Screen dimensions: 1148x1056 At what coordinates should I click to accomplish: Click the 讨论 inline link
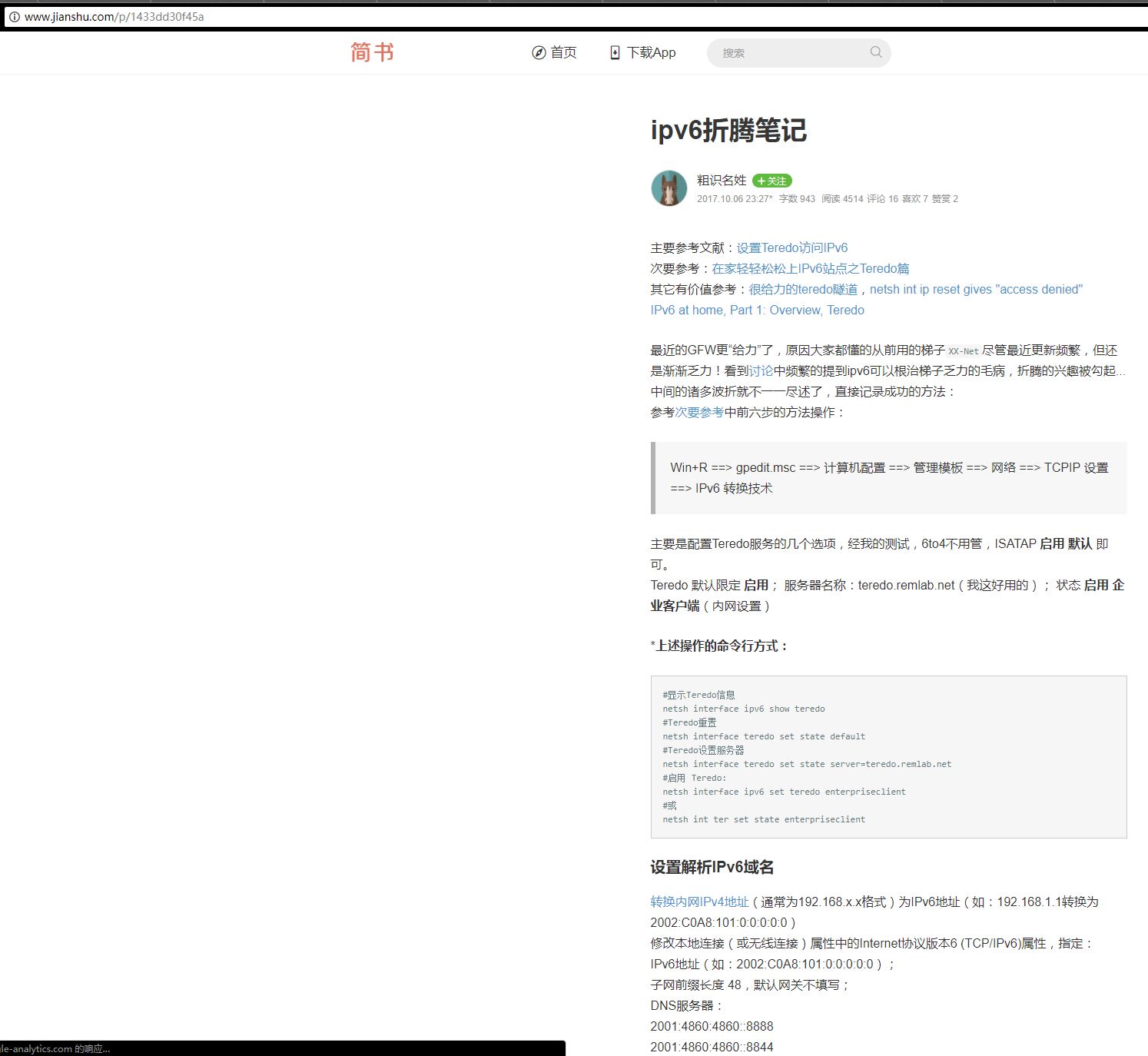(x=760, y=370)
